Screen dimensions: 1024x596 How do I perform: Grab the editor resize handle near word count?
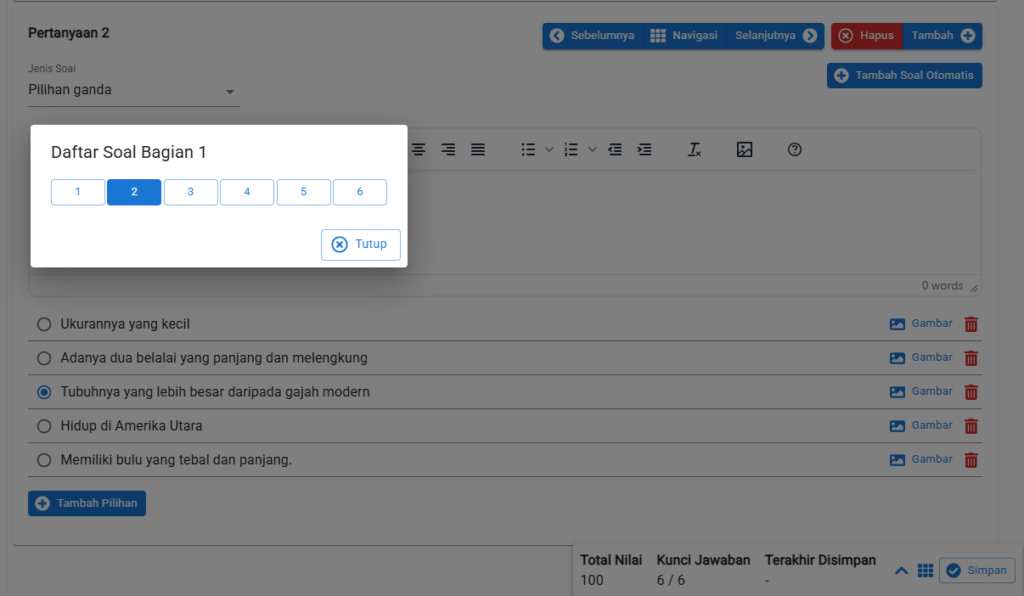[974, 288]
